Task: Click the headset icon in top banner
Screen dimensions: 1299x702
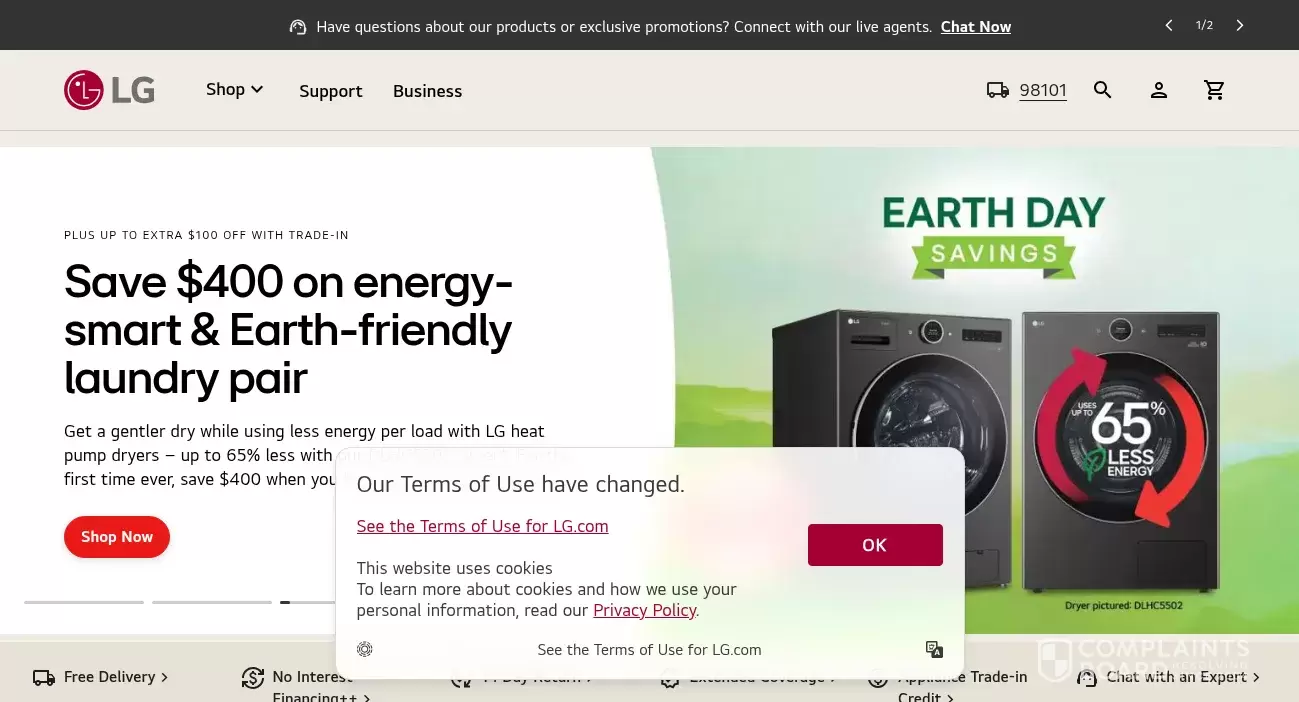Action: click(x=298, y=27)
